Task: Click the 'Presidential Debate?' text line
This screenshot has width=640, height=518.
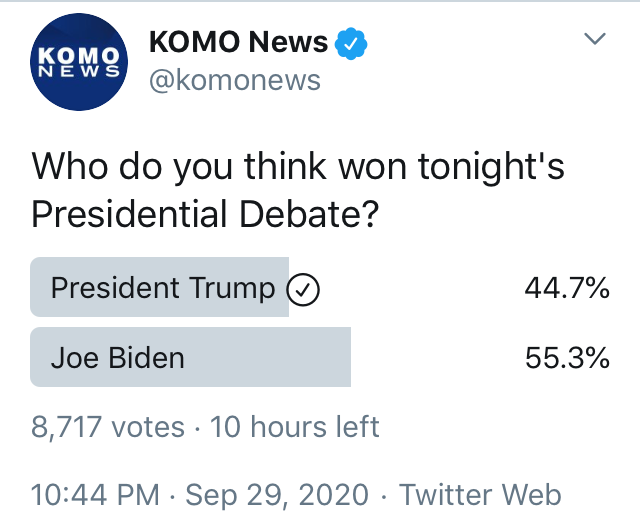Action: click(x=204, y=215)
